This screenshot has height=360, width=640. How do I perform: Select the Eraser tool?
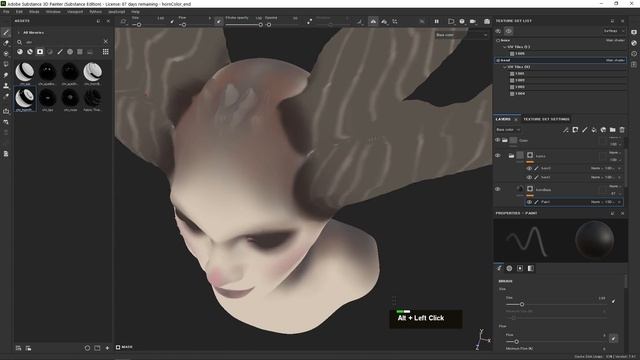6,43
